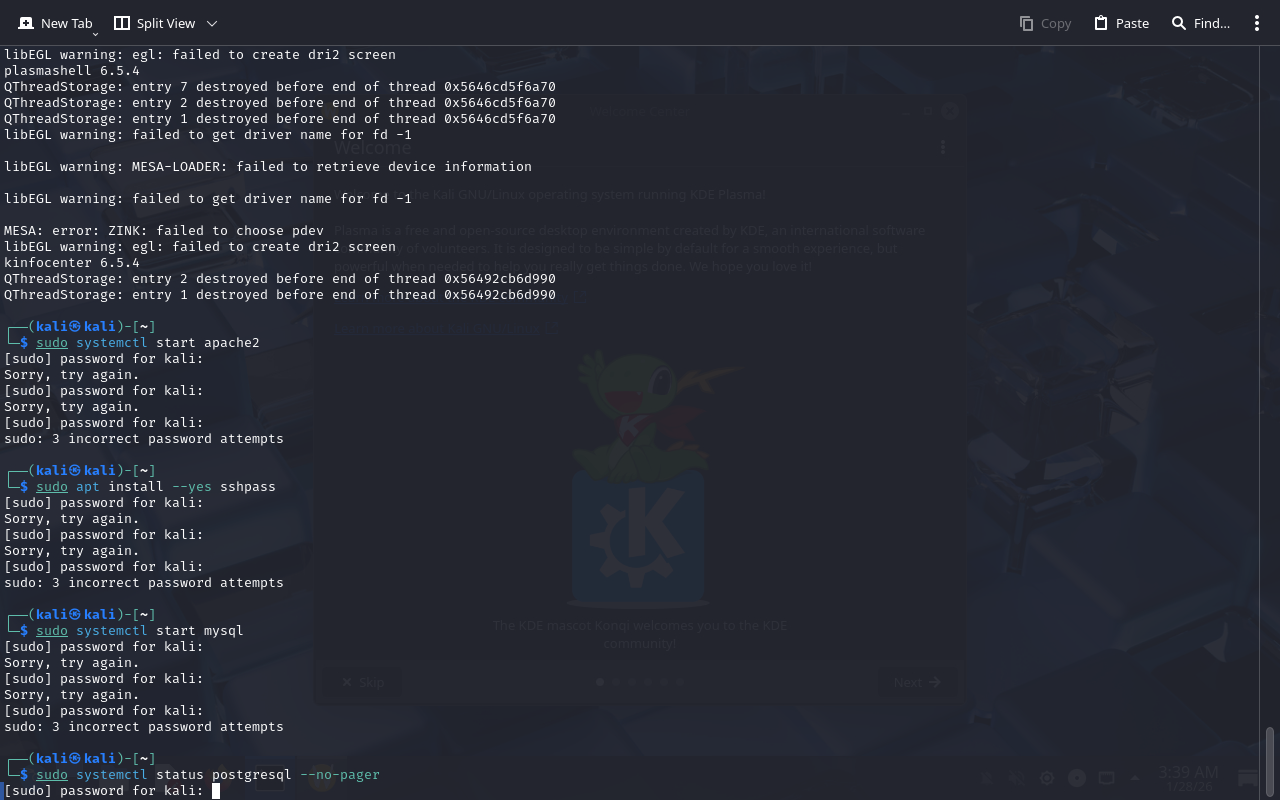
Task: Click the 'MESA: error: ZINK' line
Action: (x=163, y=231)
